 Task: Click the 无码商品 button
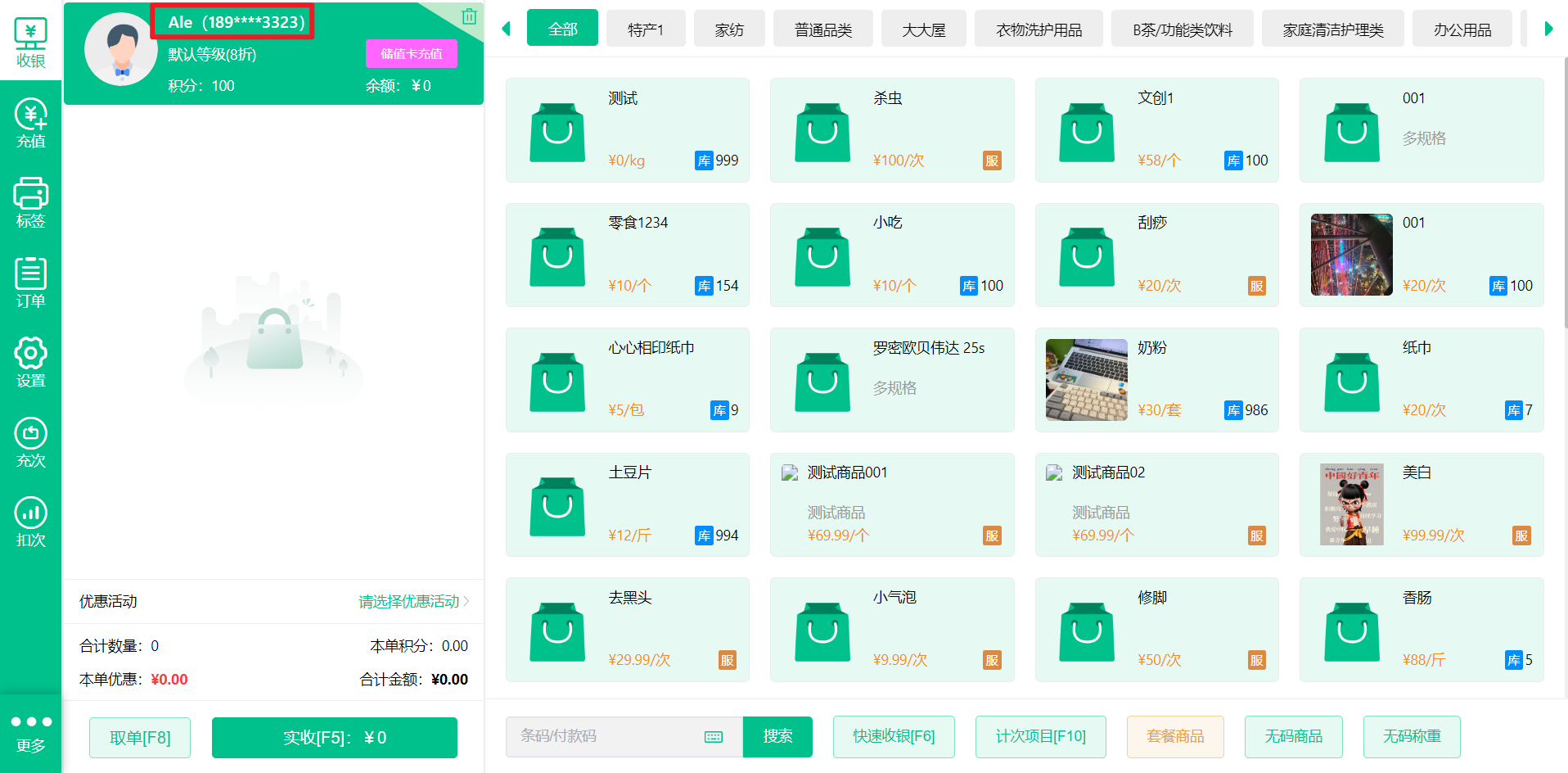(x=1294, y=737)
